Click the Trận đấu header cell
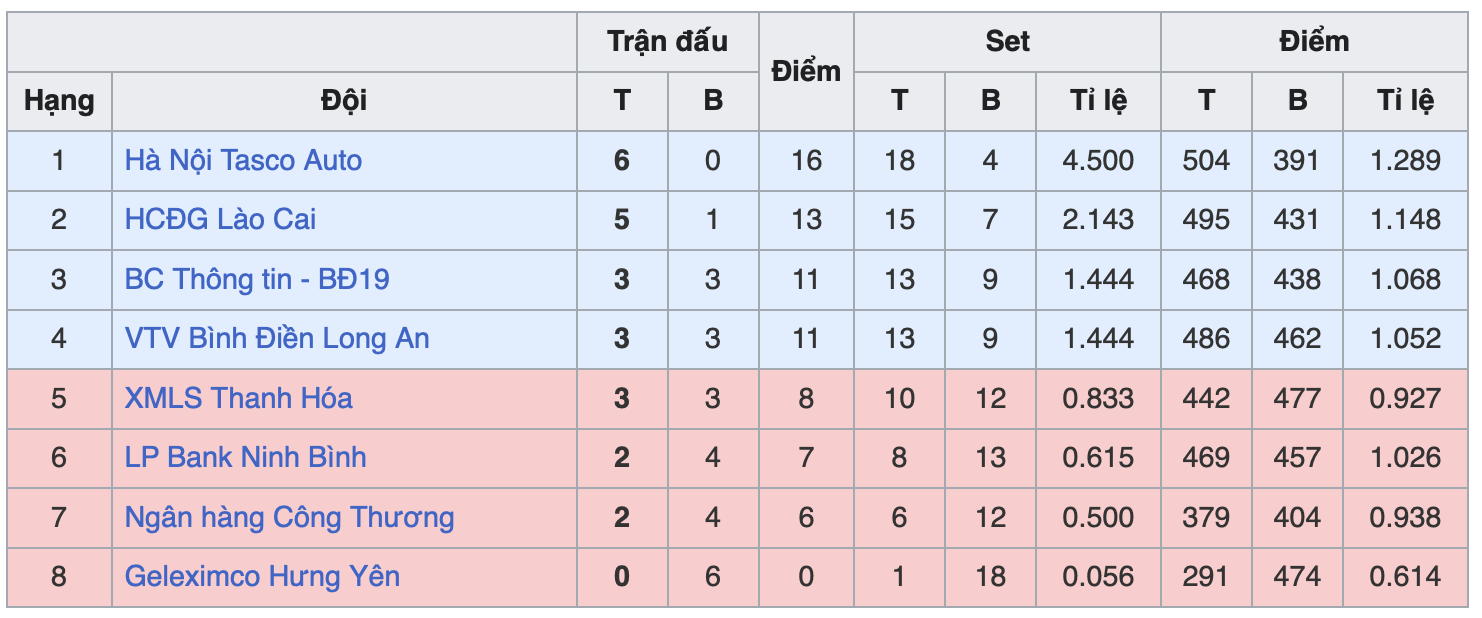 [x=667, y=41]
